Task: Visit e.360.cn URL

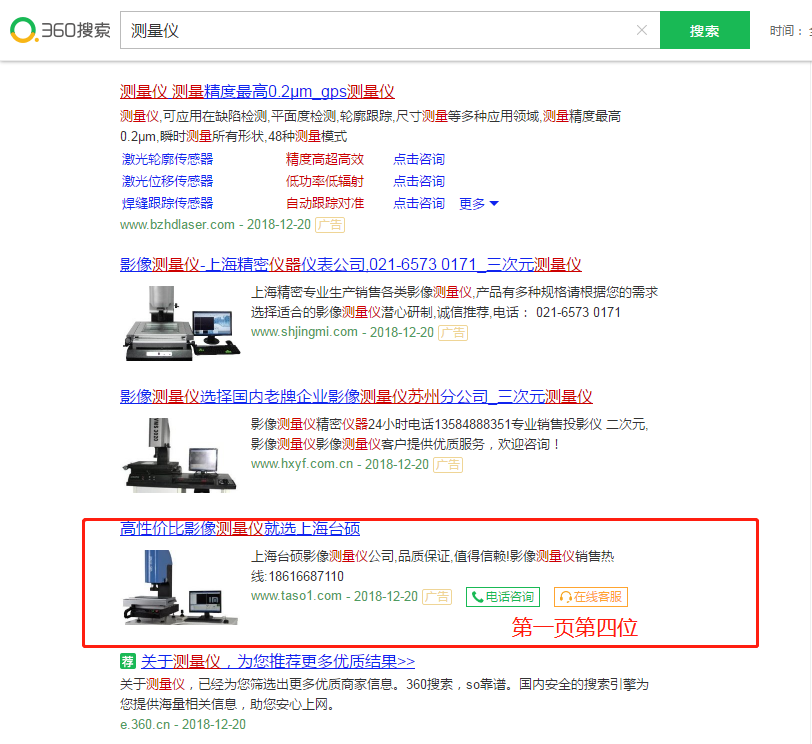Action: point(145,724)
